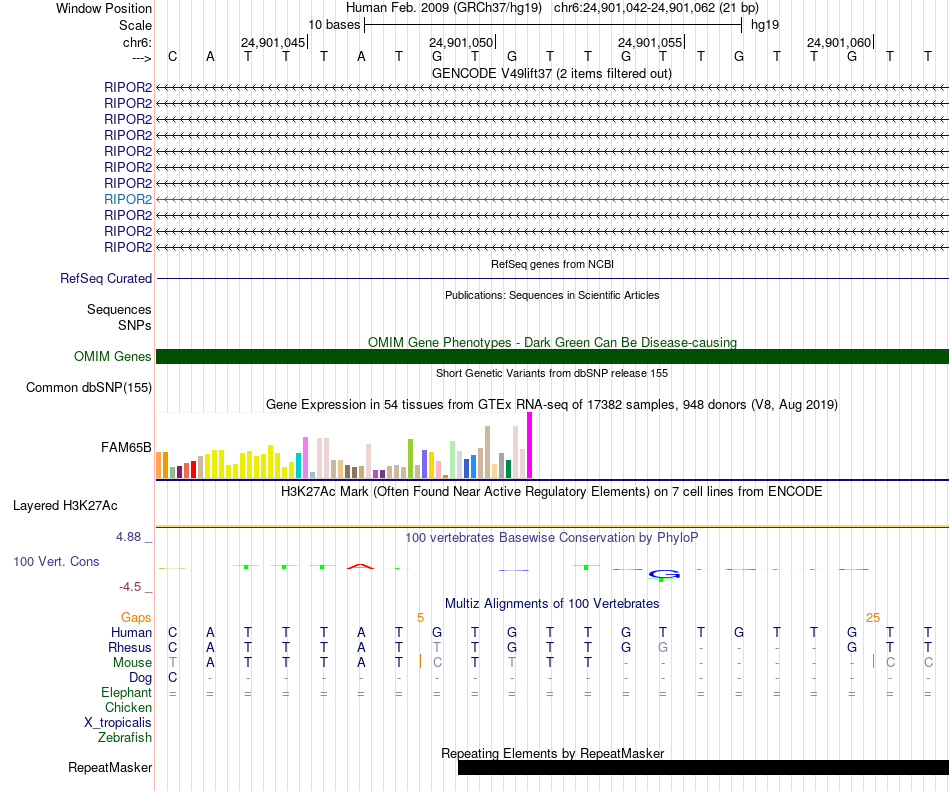
Task: Select the Dog alignment row label
Action: (x=141, y=678)
